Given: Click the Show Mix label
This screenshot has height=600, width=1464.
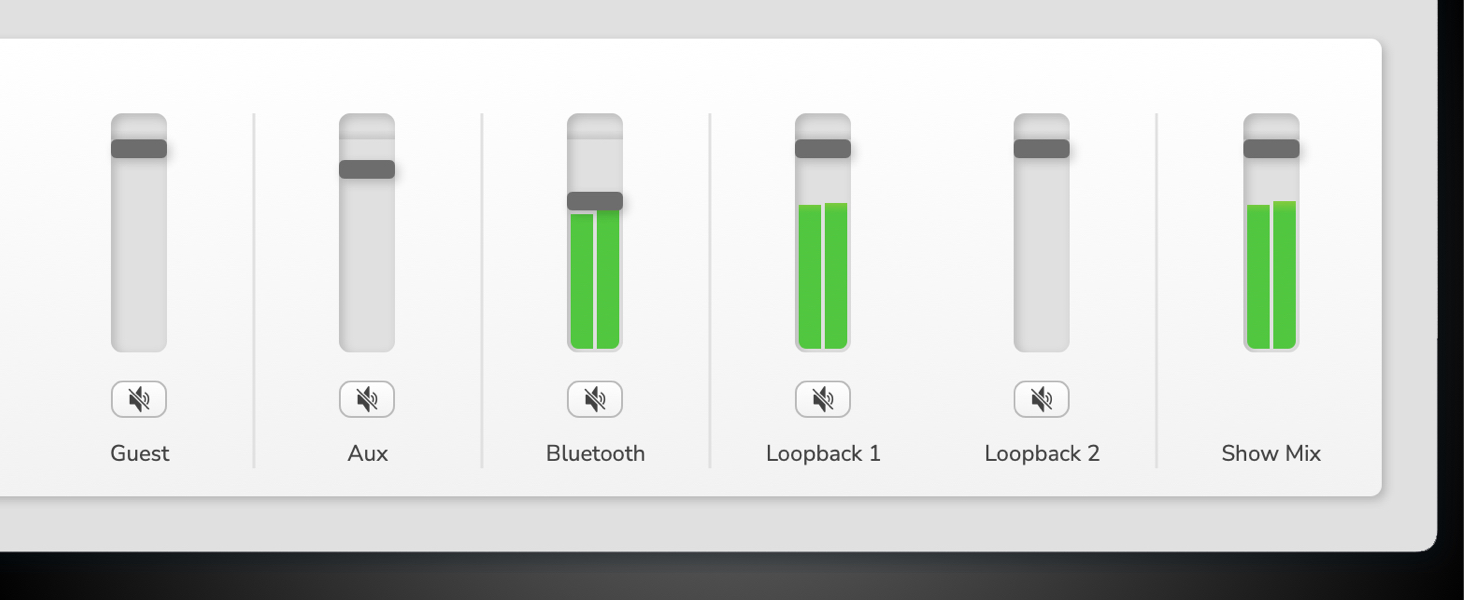Looking at the screenshot, I should pyautogui.click(x=1271, y=454).
